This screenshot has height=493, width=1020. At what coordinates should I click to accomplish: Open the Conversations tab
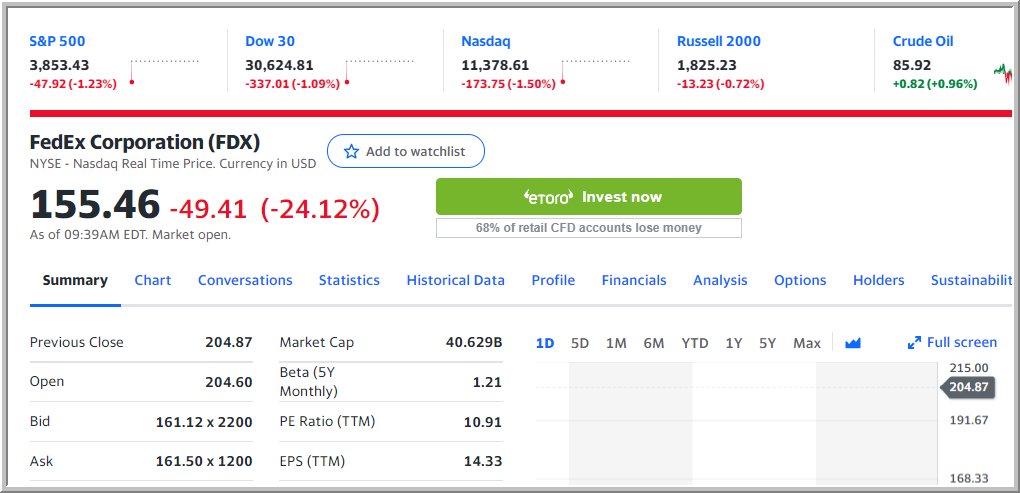(245, 280)
